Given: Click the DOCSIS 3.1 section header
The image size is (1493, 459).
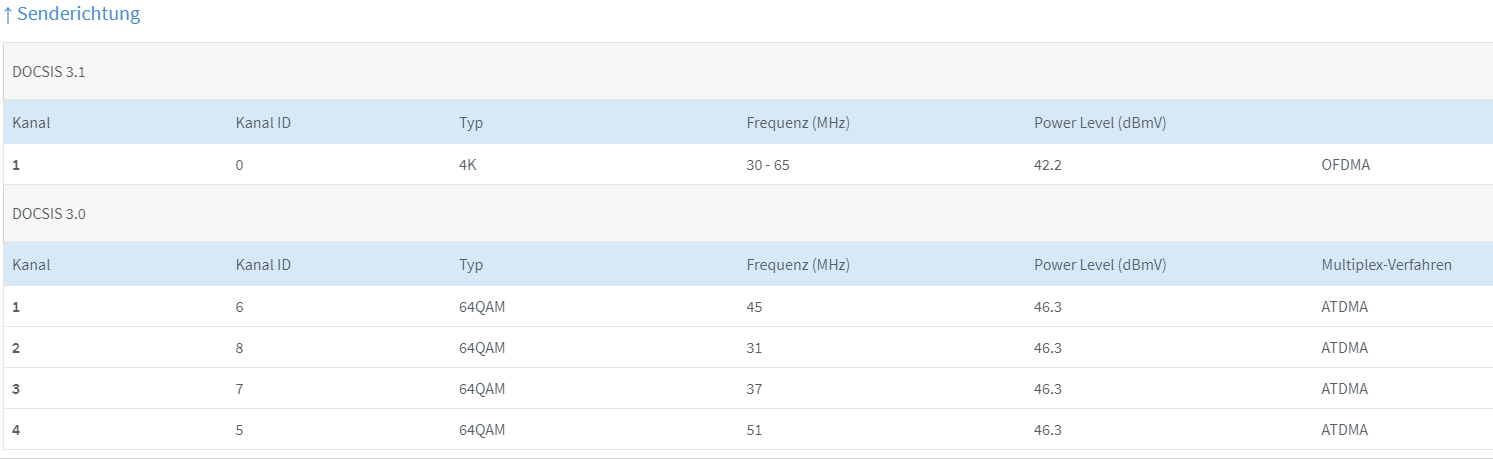Looking at the screenshot, I should pos(48,71).
